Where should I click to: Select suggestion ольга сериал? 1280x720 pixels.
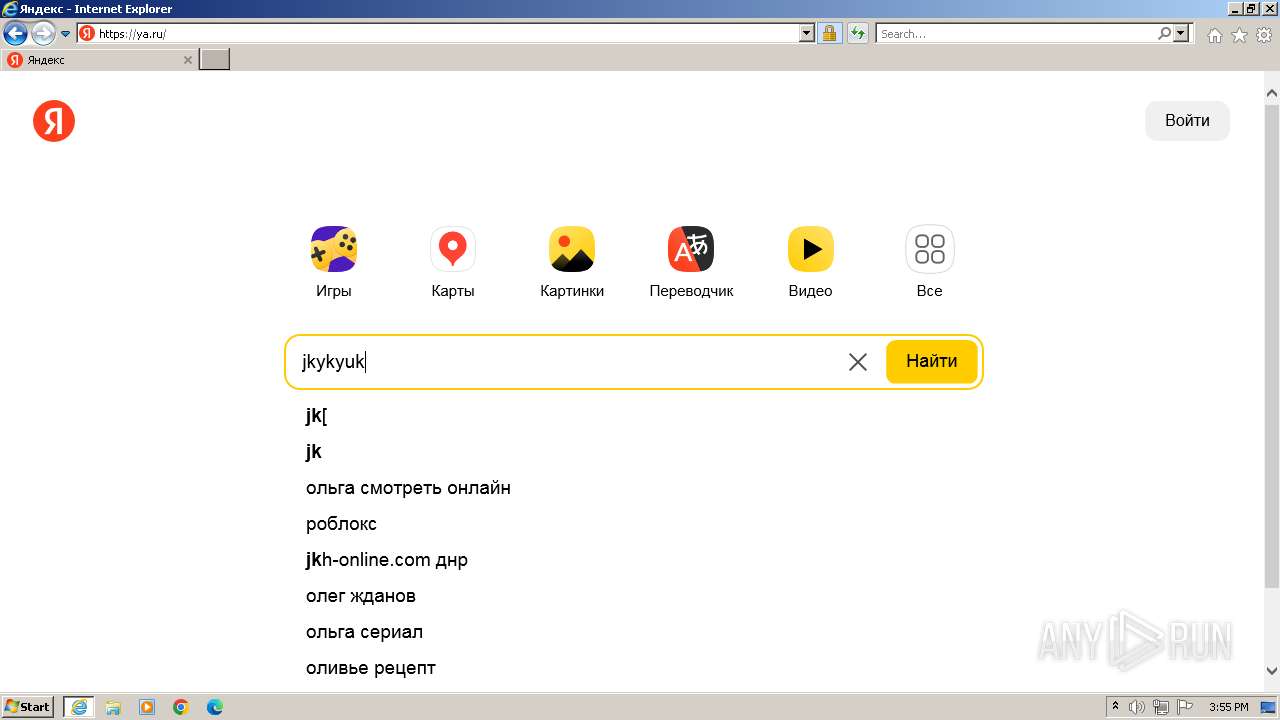pos(364,632)
